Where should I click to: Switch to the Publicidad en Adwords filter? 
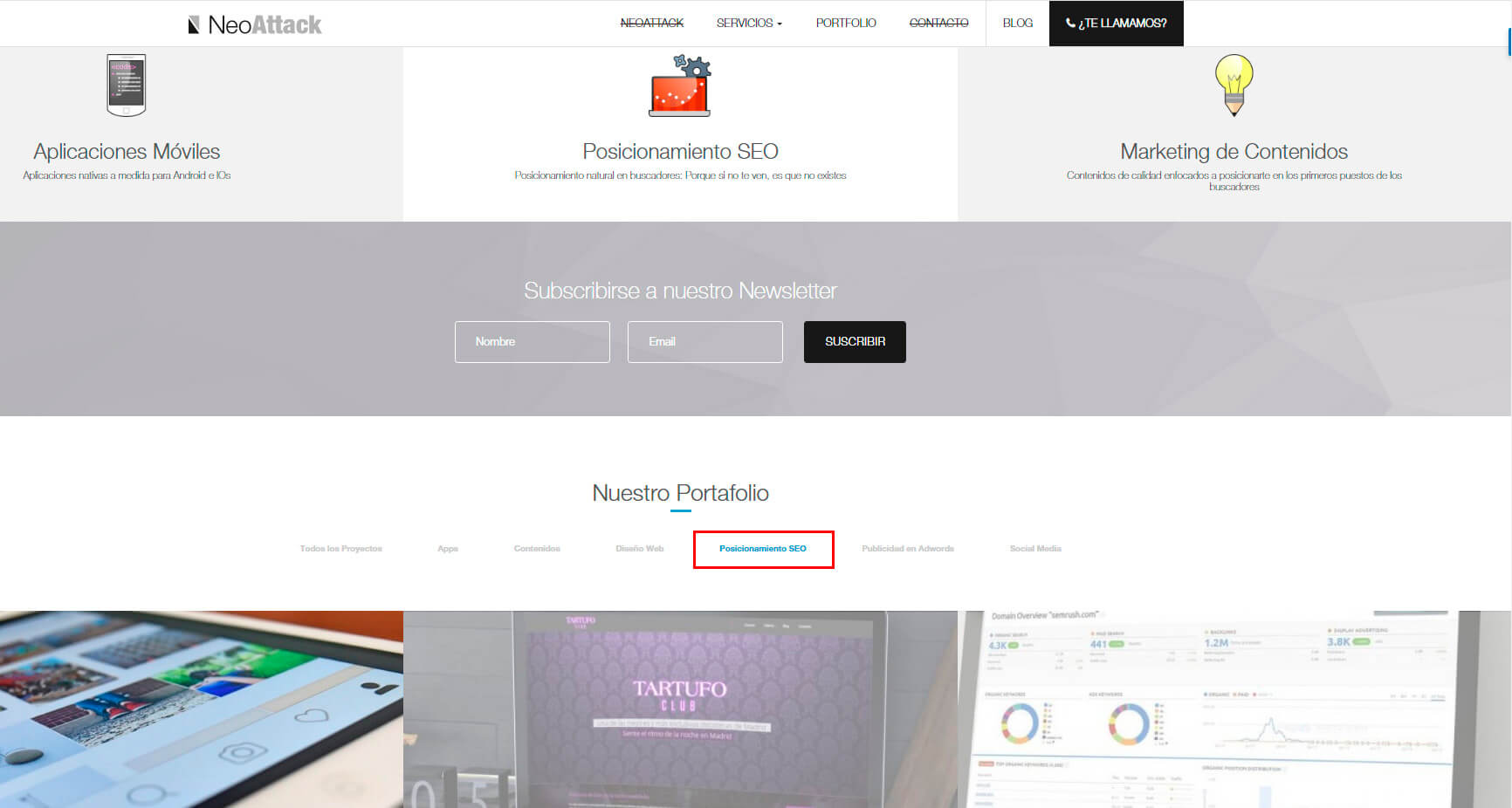point(907,548)
